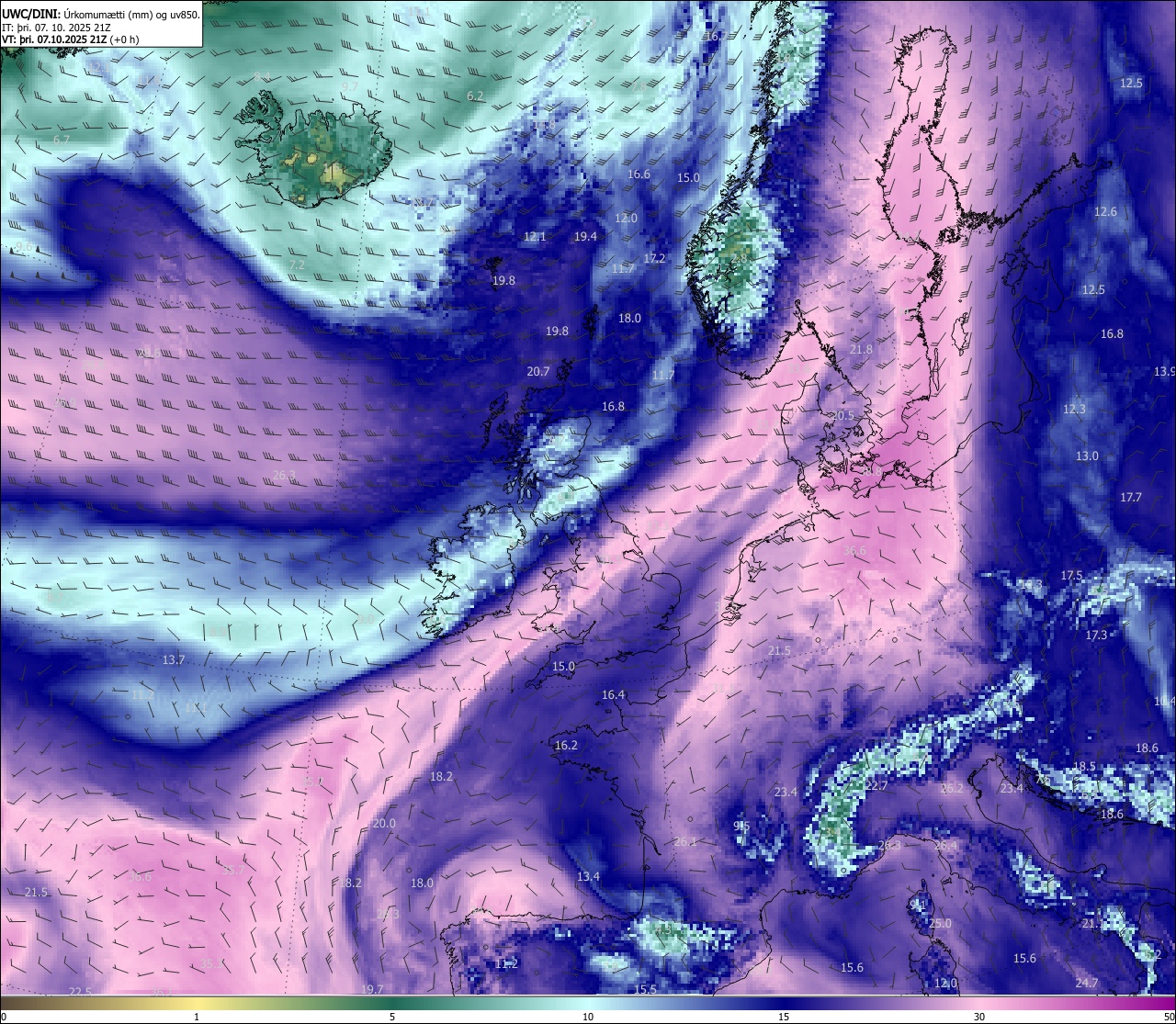The width and height of the screenshot is (1176, 1024).
Task: Click the map value '6.7'
Action: pyautogui.click(x=62, y=140)
